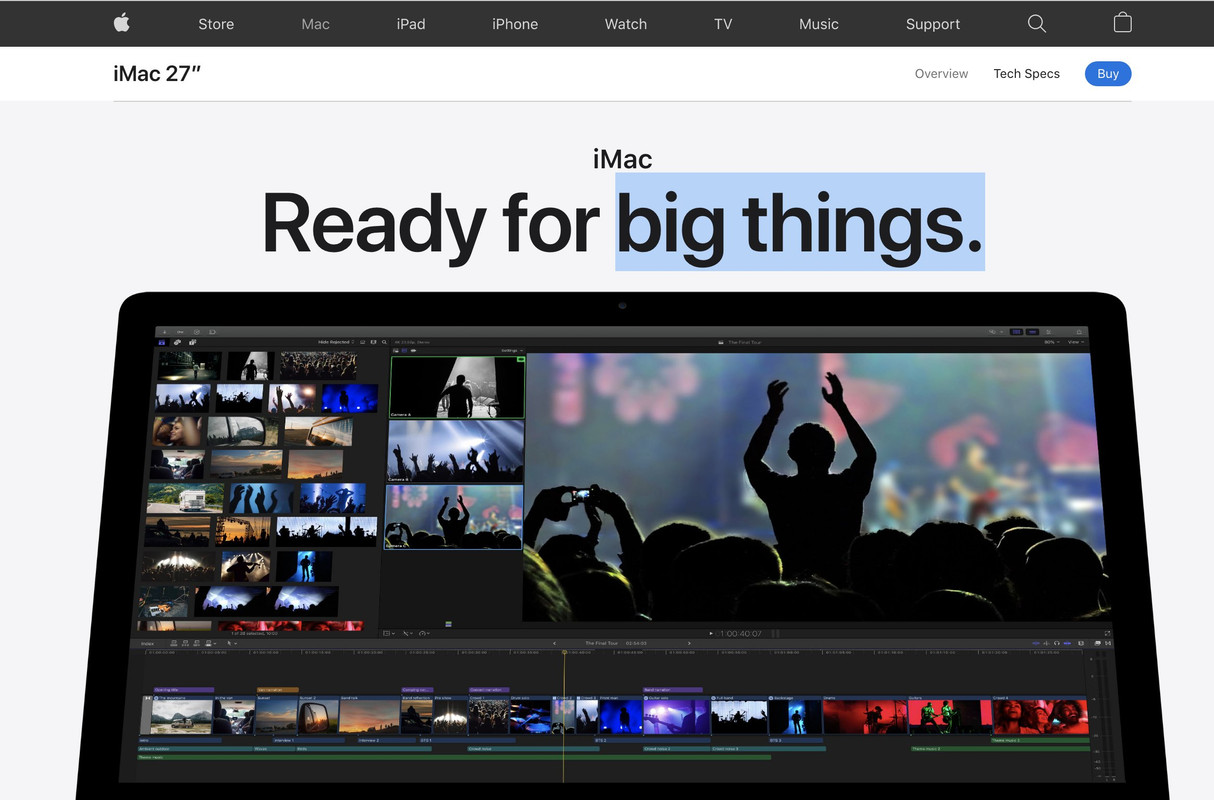Open the Store menu item
1214x800 pixels.
pos(216,24)
